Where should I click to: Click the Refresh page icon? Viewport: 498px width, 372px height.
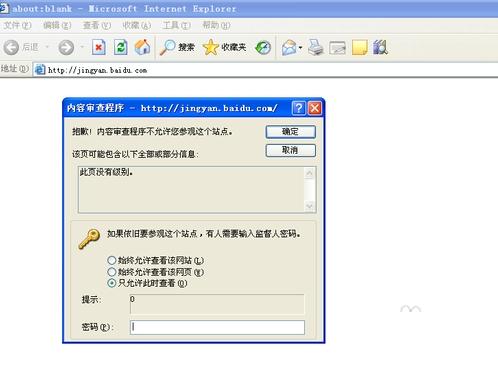point(120,47)
